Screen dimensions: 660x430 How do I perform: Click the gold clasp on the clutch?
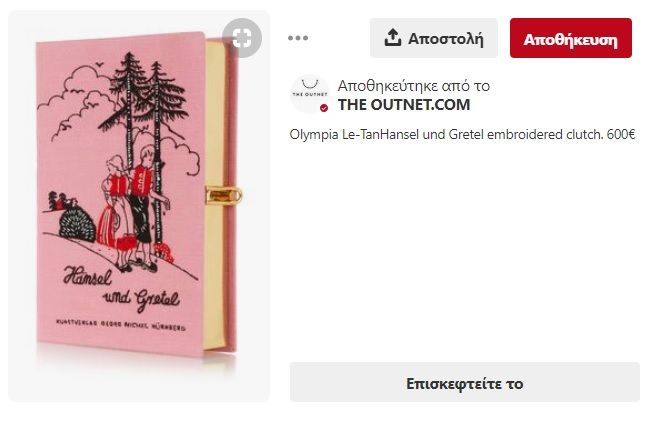point(224,195)
